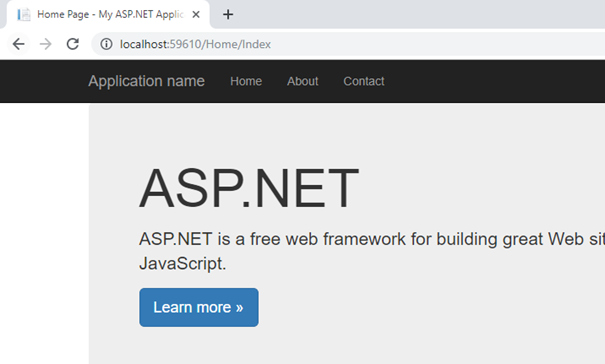
Task: Go back using the browser back arrow
Action: [19, 44]
